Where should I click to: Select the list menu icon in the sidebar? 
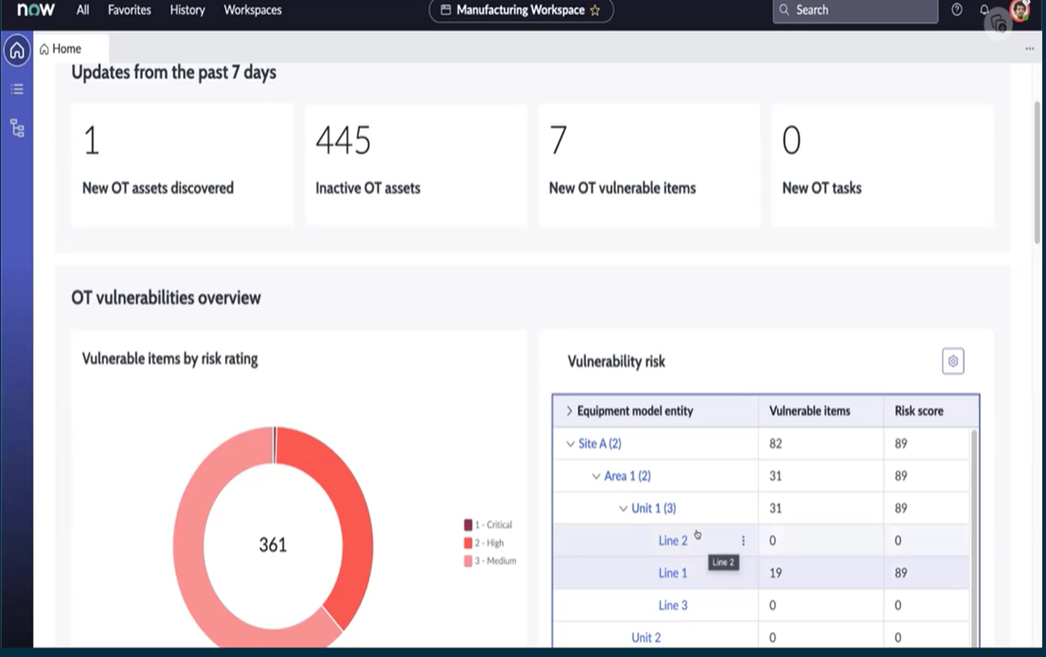tap(16, 89)
